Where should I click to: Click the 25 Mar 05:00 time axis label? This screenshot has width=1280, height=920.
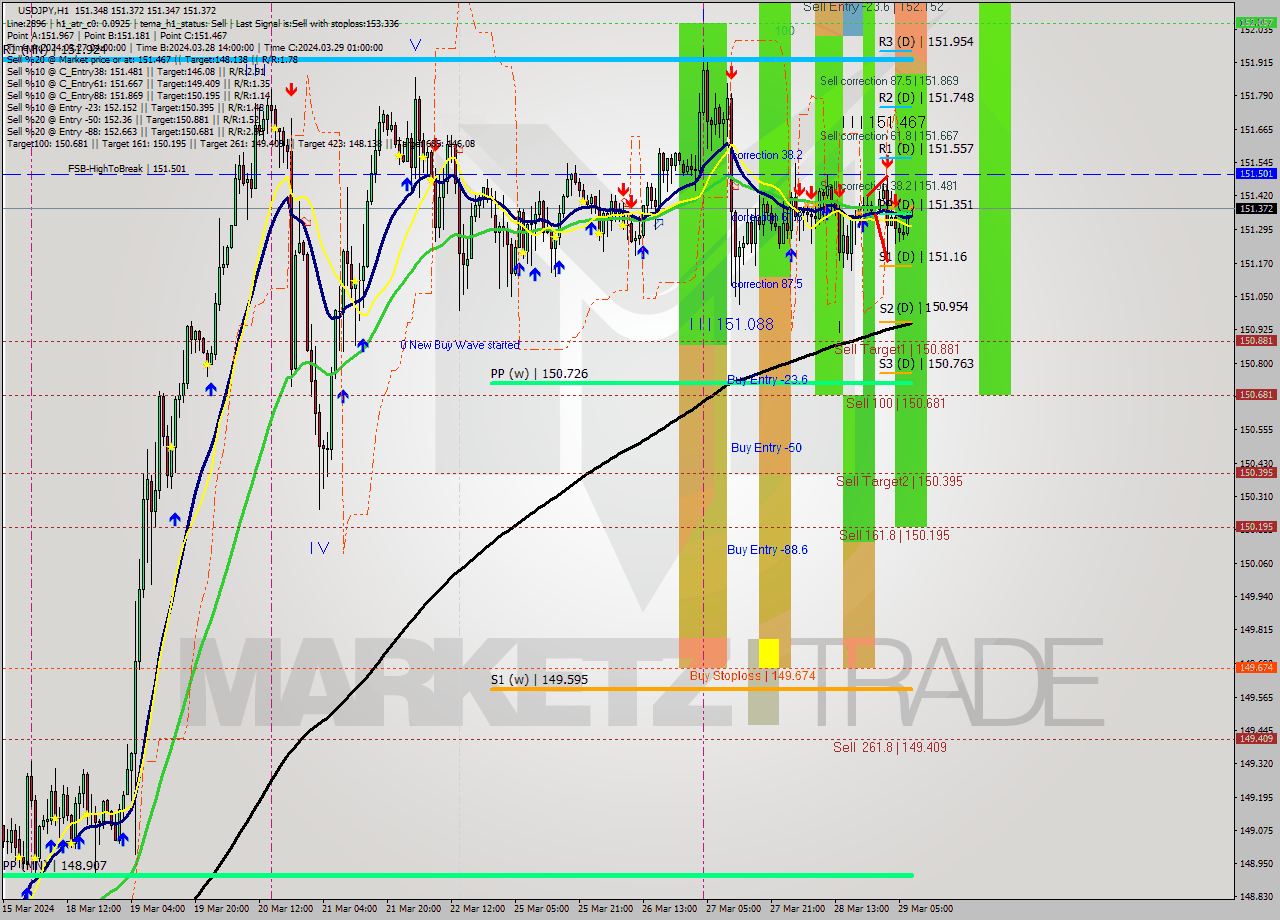pyautogui.click(x=541, y=910)
